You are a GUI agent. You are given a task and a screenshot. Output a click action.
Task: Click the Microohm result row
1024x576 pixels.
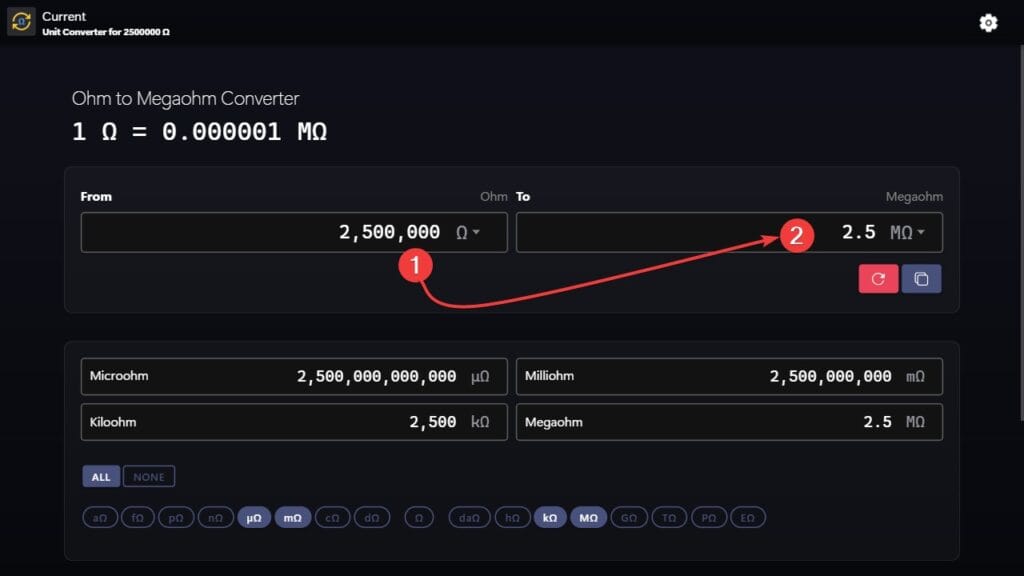point(293,377)
